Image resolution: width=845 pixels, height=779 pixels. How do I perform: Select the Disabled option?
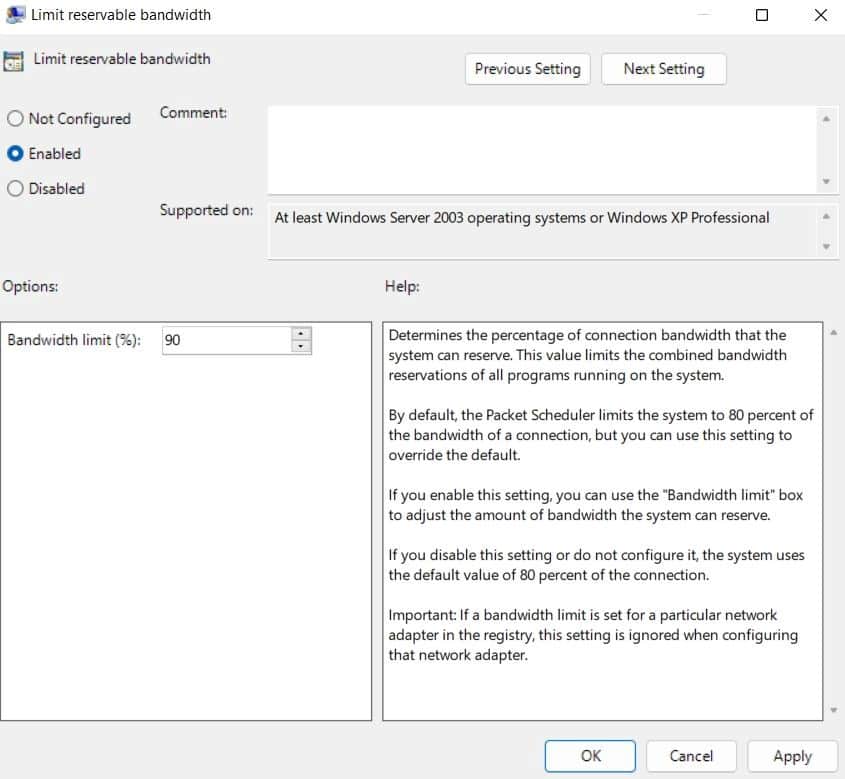(15, 188)
